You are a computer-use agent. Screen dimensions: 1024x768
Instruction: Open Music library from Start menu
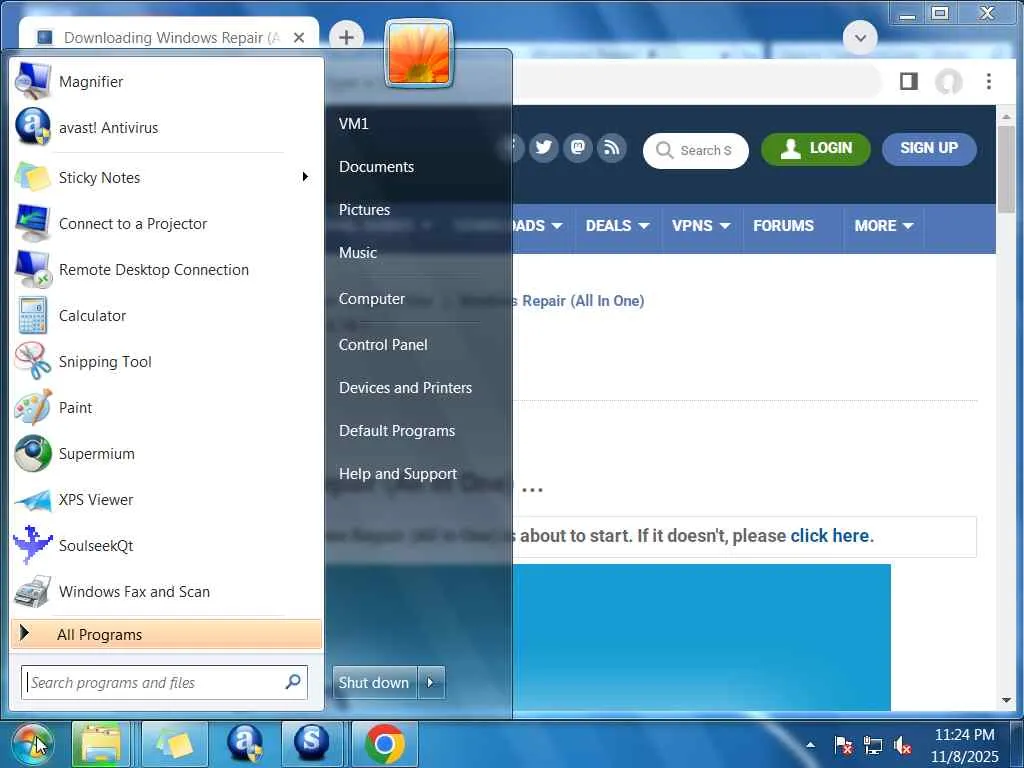coord(358,253)
